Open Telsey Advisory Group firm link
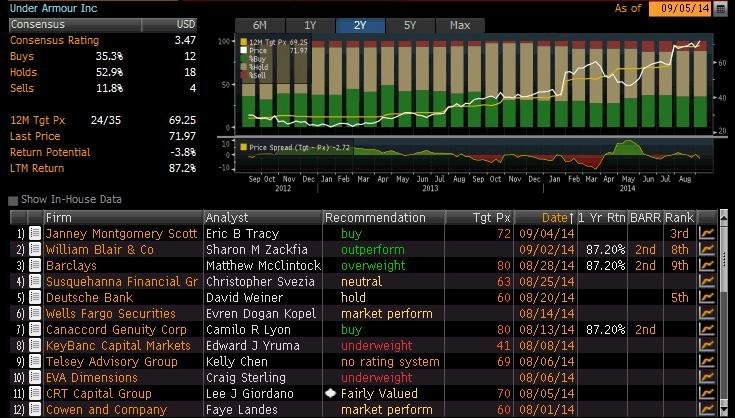This screenshot has height=418, width=735. (x=112, y=362)
